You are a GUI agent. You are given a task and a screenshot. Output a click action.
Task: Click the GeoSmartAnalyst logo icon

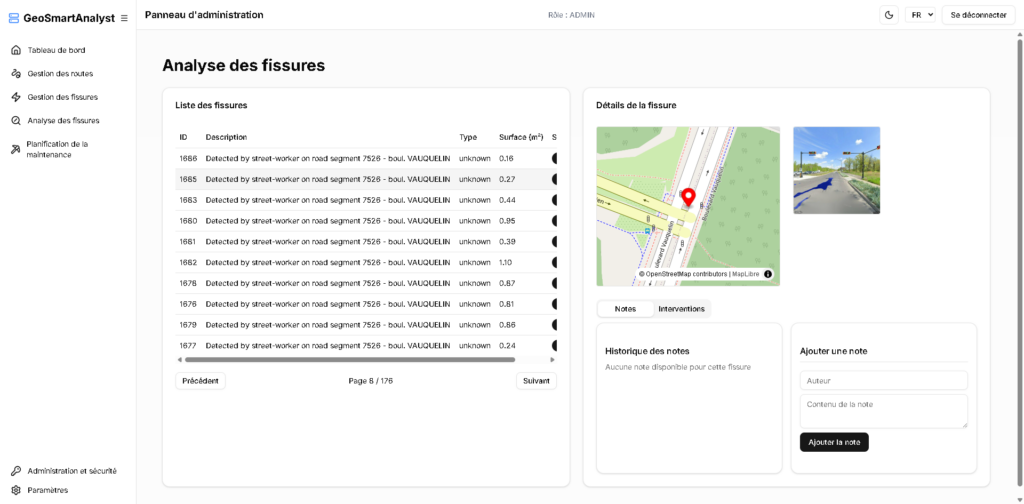(14, 18)
